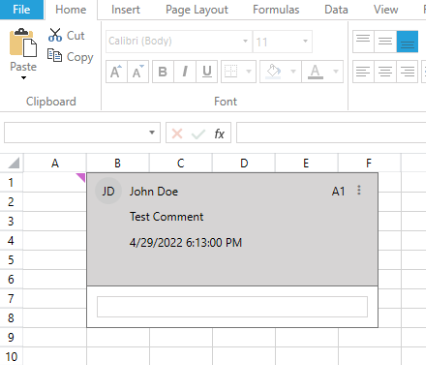Screen dimensions: 426x365
Task: Open the File tab
Action: coord(21,10)
